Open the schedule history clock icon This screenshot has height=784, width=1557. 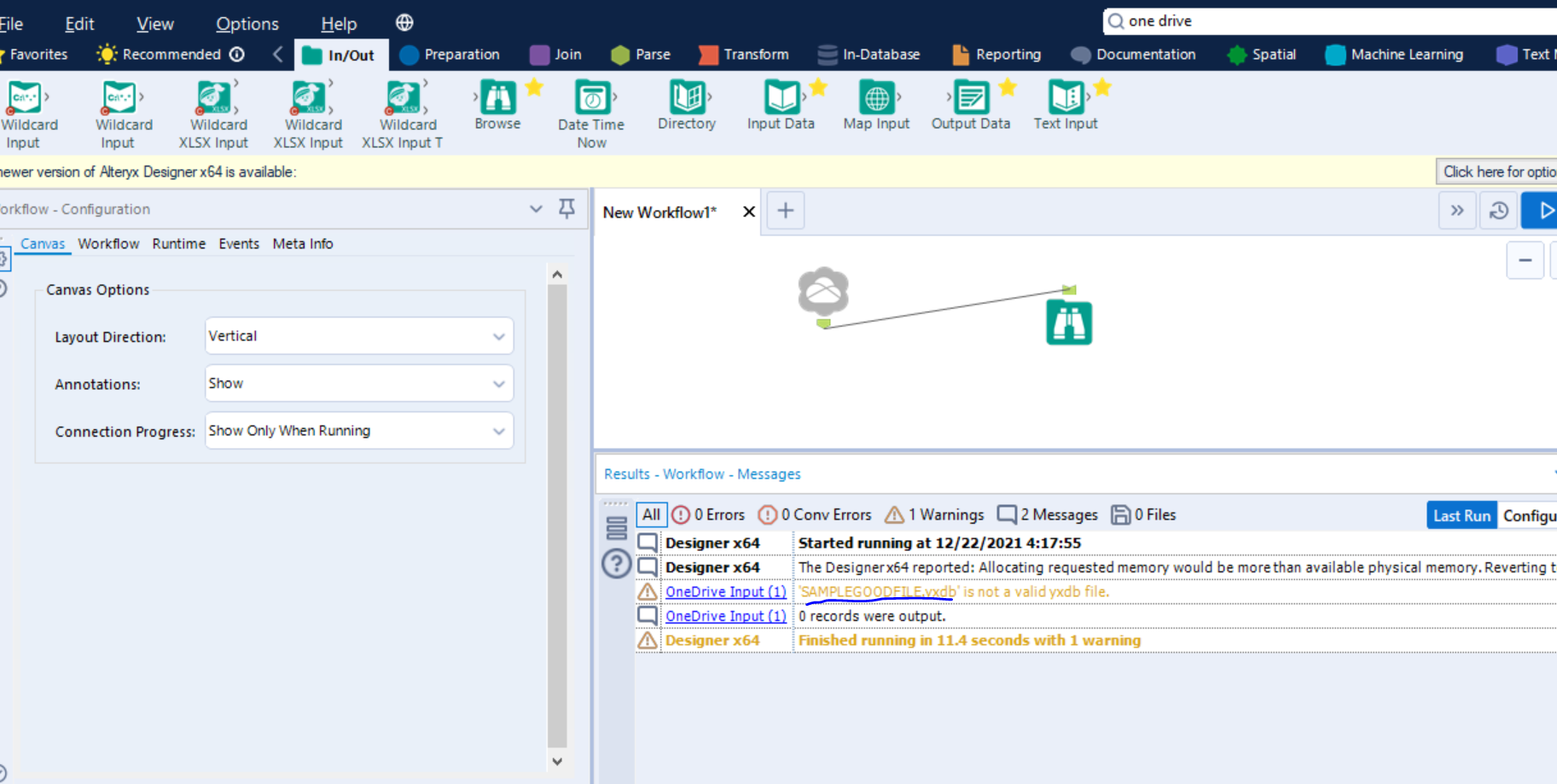[1499, 211]
